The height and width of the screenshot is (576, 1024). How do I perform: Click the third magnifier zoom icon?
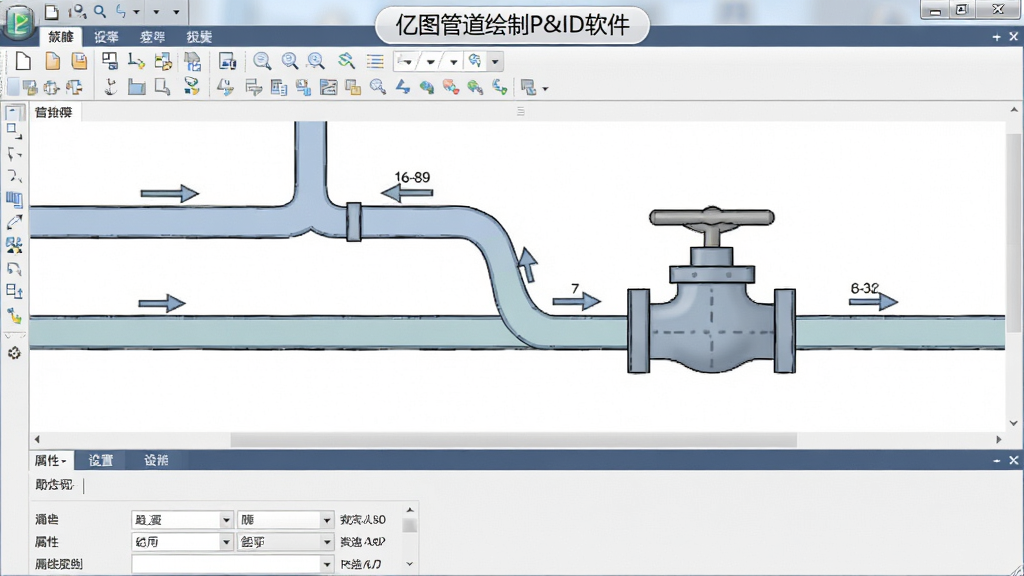pos(316,61)
